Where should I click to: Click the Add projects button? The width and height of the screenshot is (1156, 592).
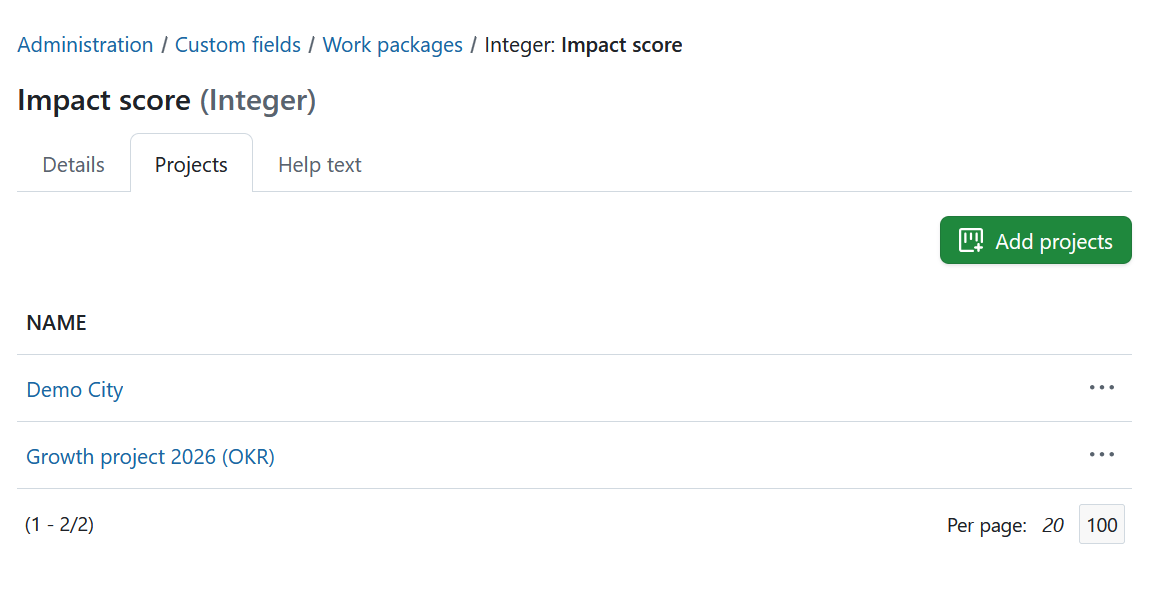(1035, 240)
